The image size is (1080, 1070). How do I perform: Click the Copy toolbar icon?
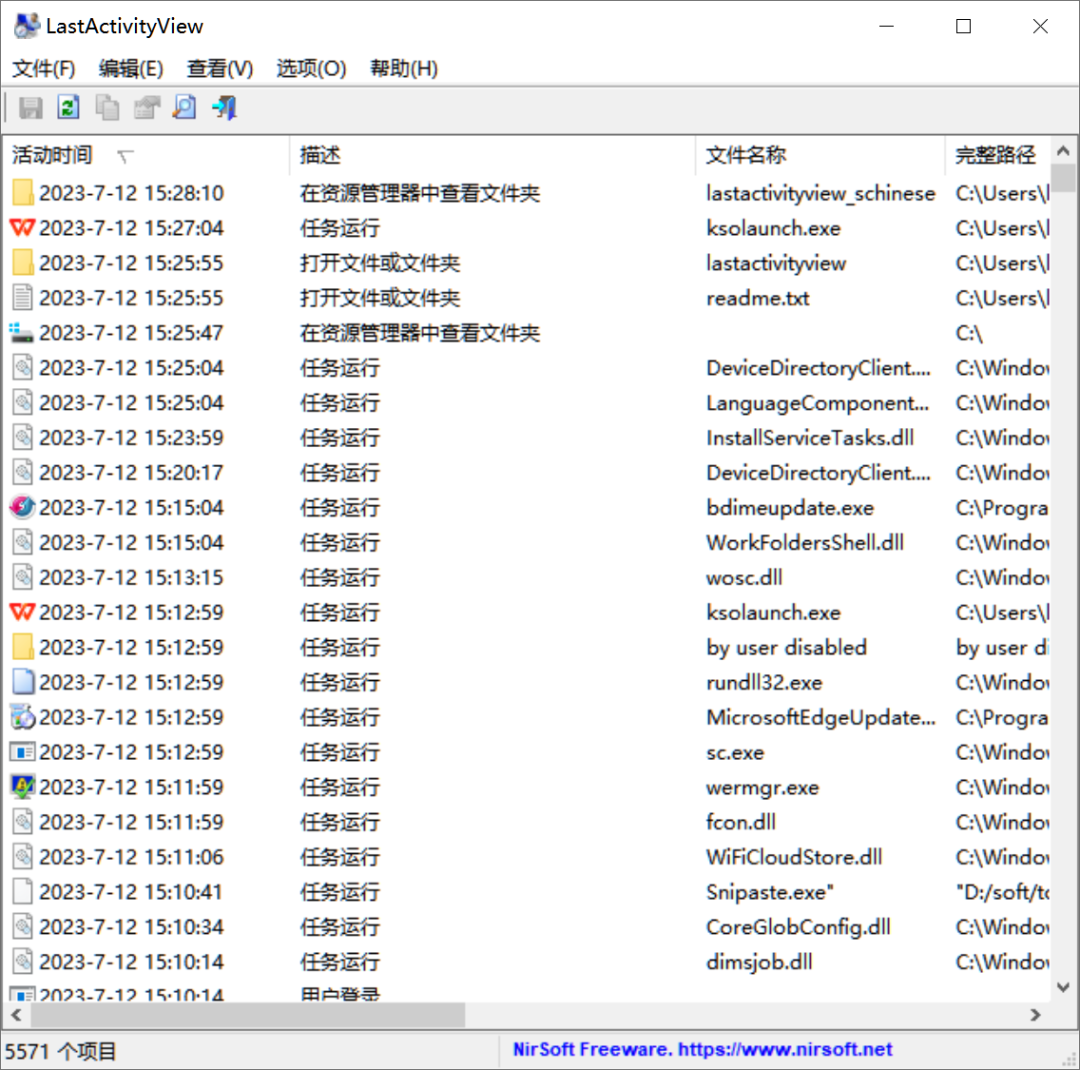(107, 107)
